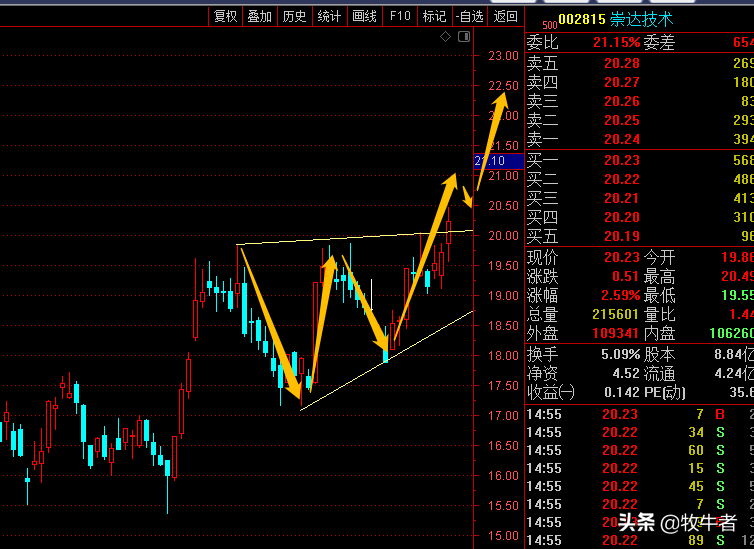Click the 卖二 price 20.25
This screenshot has width=754, height=549.
622,120
